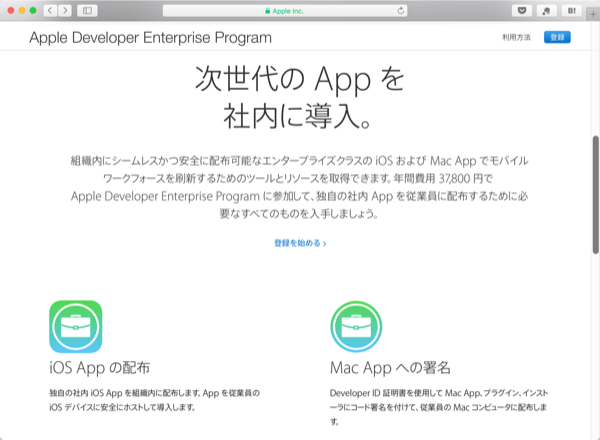Screen dimensions: 600x440
Task: Click the Mac App round briefcase icon
Action: point(356,326)
